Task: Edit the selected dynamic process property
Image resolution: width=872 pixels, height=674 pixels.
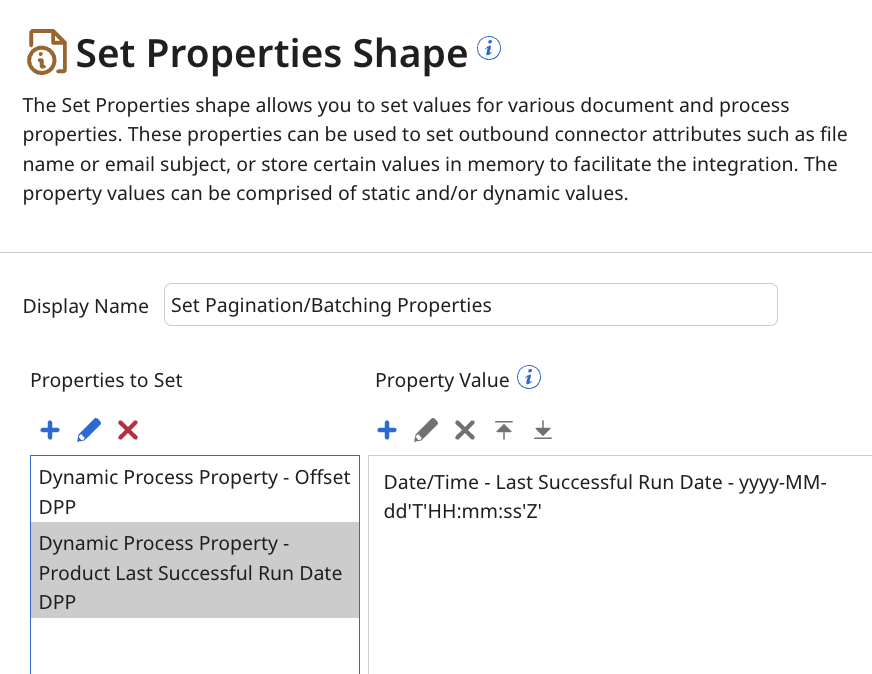Action: [88, 430]
